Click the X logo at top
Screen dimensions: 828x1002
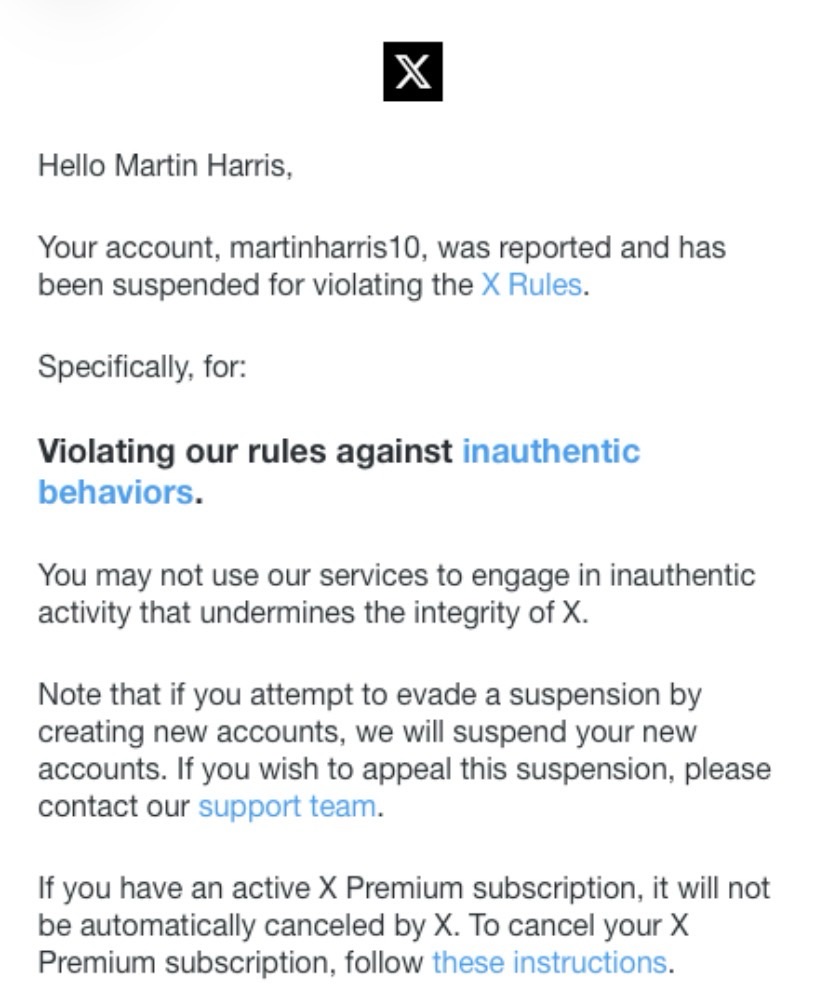(412, 72)
